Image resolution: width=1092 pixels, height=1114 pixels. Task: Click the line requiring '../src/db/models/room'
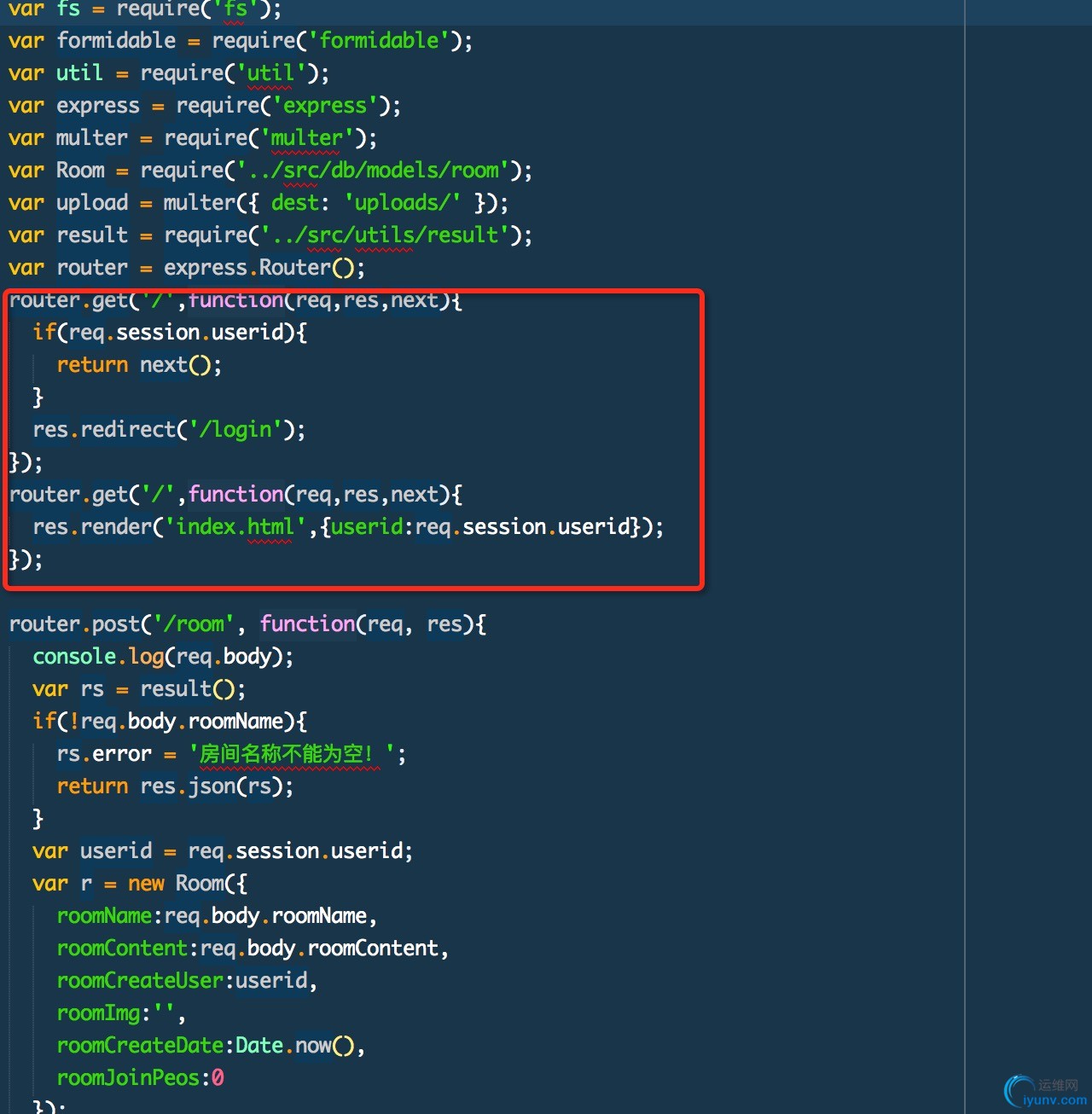[270, 171]
